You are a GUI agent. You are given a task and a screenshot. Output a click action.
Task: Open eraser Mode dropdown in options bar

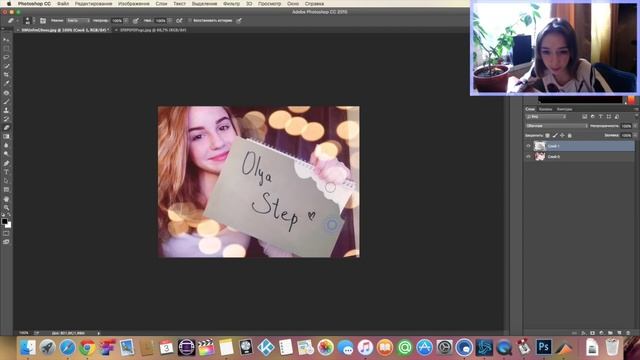78,20
